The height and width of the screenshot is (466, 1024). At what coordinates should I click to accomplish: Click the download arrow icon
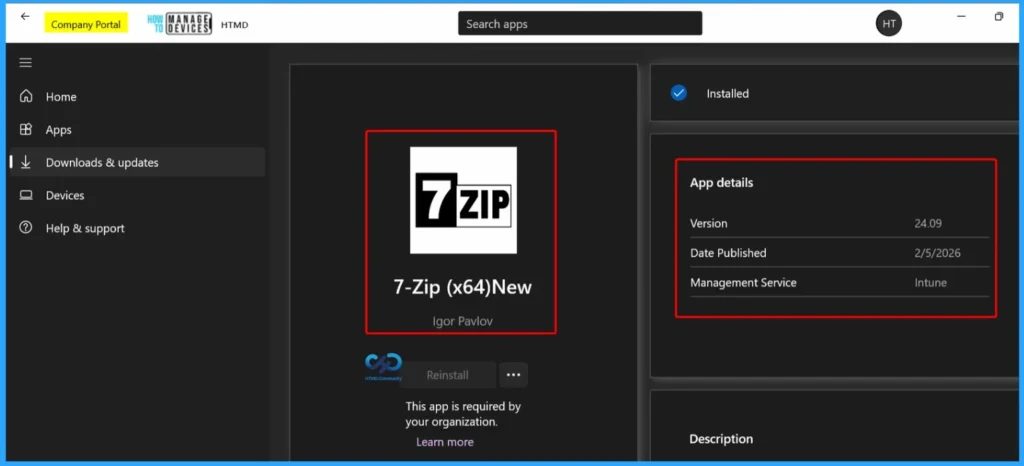tap(25, 162)
